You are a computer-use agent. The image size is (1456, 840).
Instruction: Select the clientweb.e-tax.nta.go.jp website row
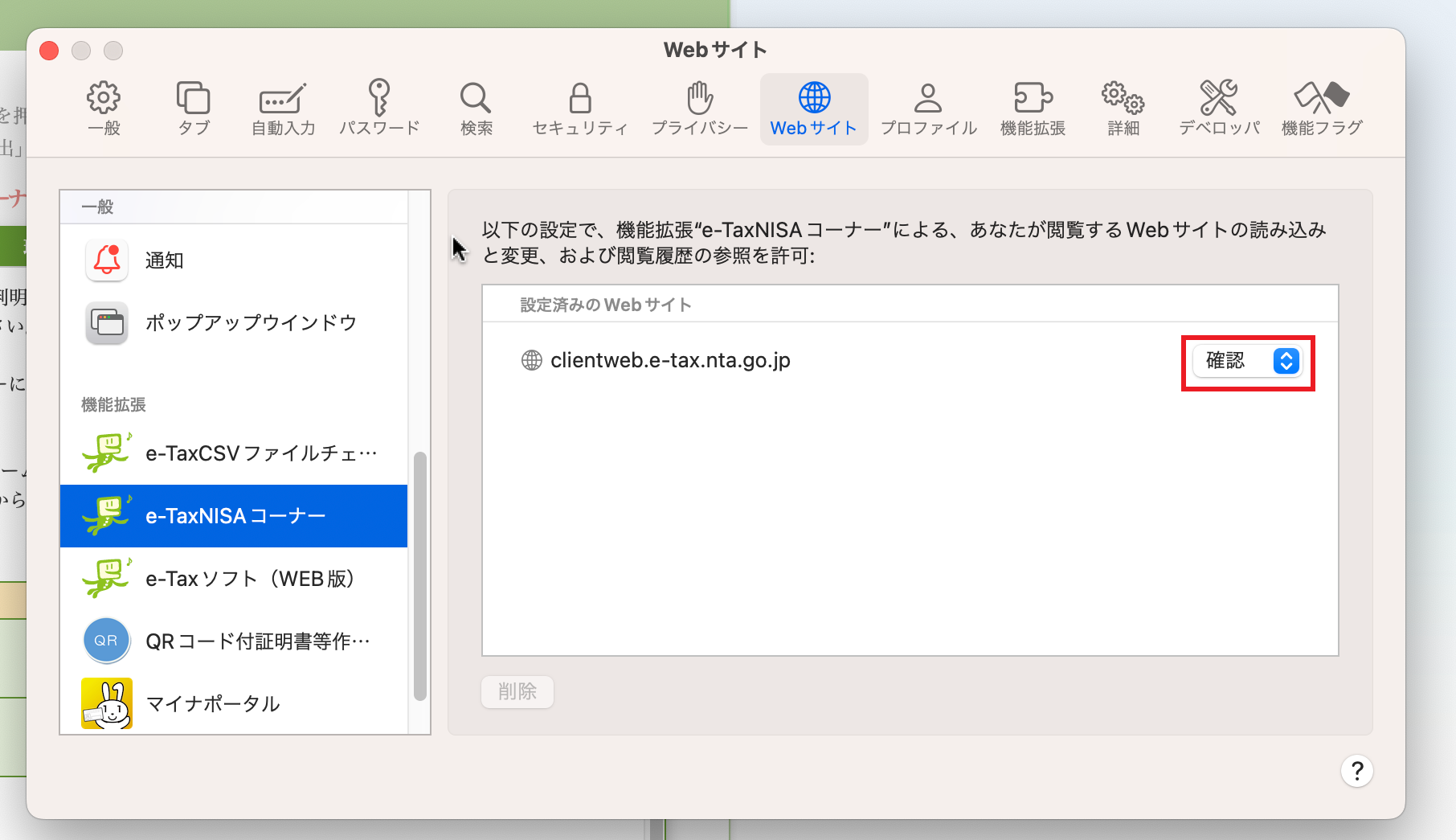[x=910, y=360]
